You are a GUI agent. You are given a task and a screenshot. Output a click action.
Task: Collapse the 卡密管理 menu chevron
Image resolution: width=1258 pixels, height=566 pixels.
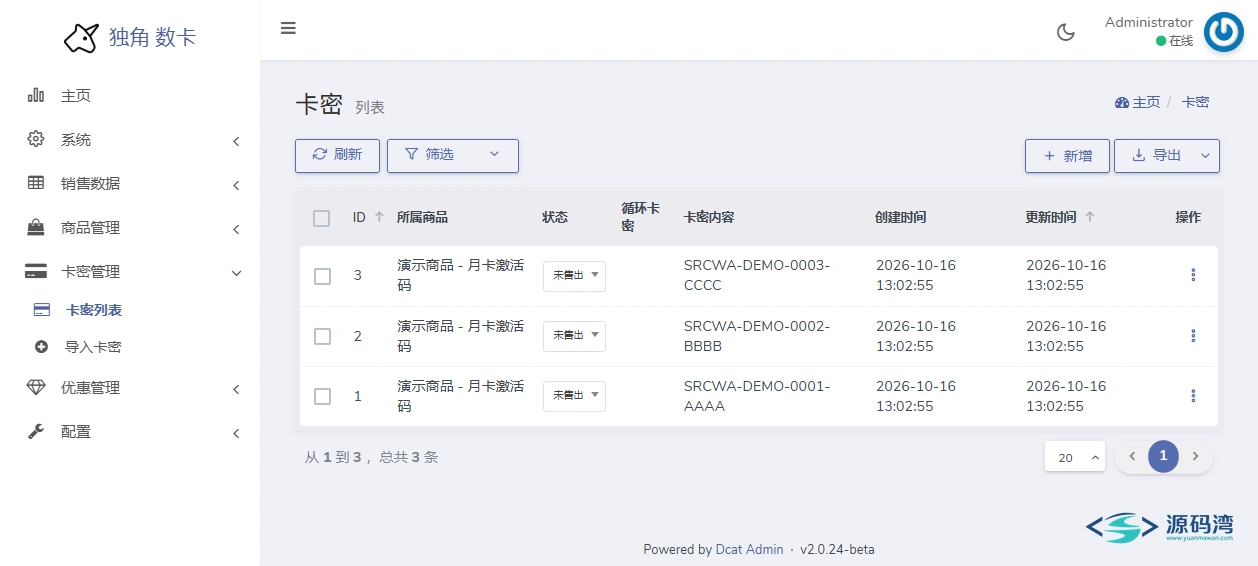click(x=236, y=272)
